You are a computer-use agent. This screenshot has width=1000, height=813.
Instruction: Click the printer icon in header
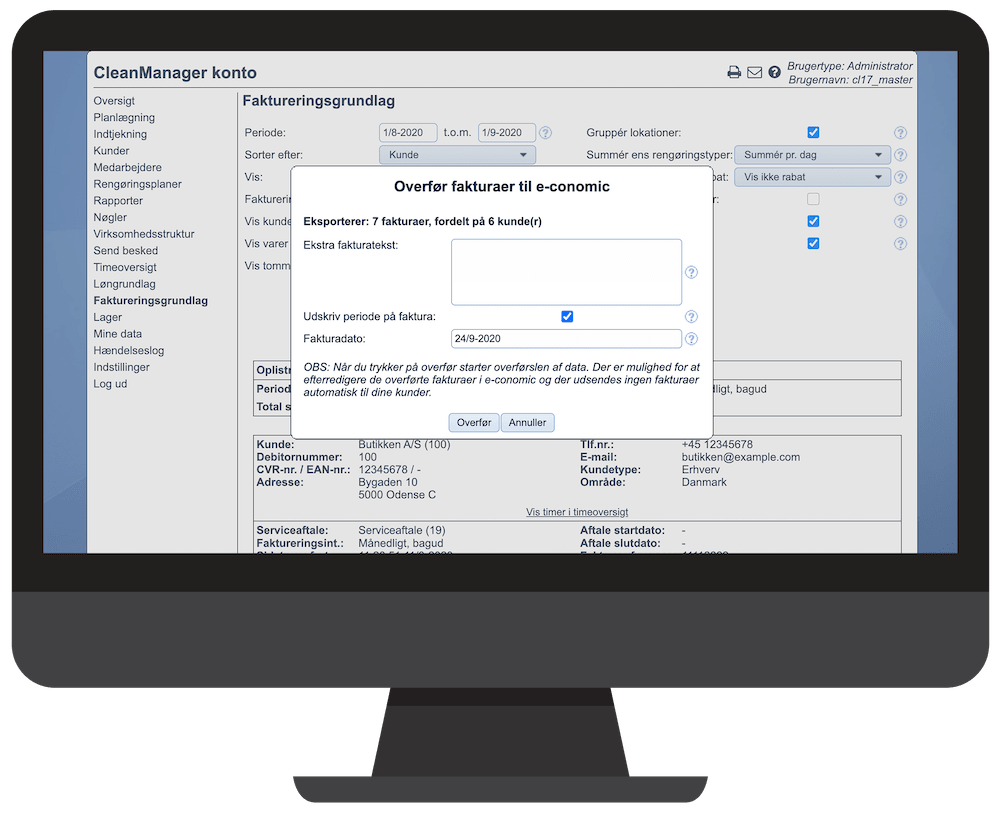pyautogui.click(x=734, y=73)
